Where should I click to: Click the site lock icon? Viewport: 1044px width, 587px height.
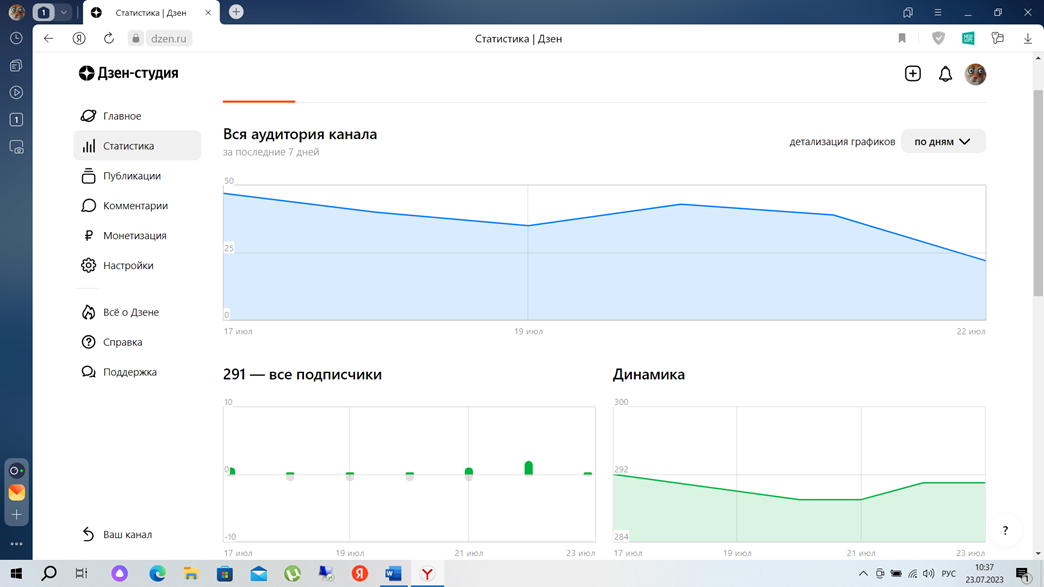(x=136, y=39)
